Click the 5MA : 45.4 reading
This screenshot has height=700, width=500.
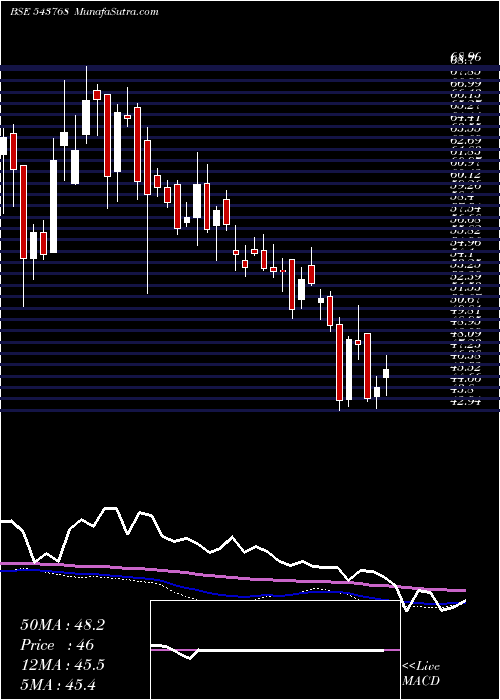[x=58, y=684]
